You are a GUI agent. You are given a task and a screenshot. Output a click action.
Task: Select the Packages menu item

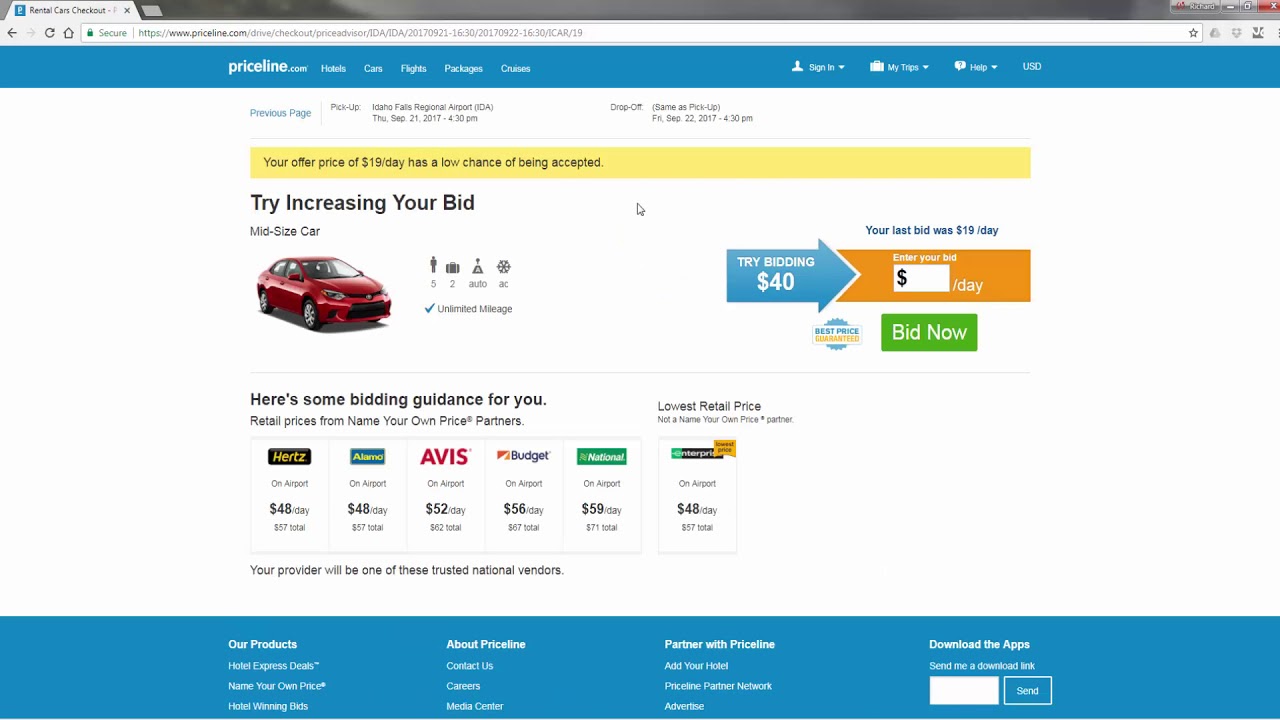(463, 69)
